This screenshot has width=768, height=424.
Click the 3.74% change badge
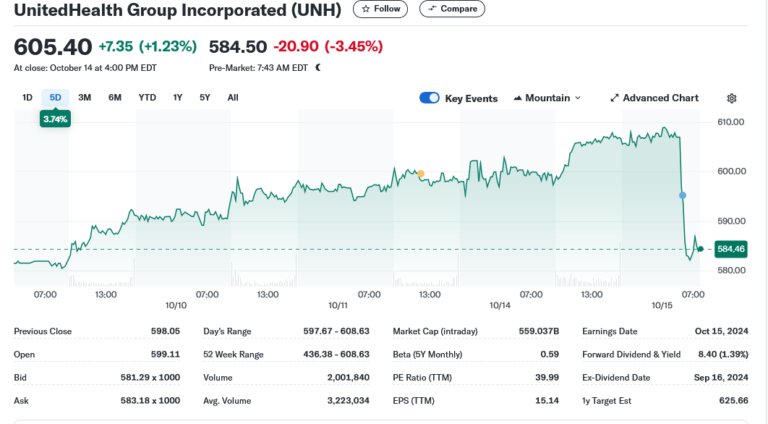tap(55, 119)
